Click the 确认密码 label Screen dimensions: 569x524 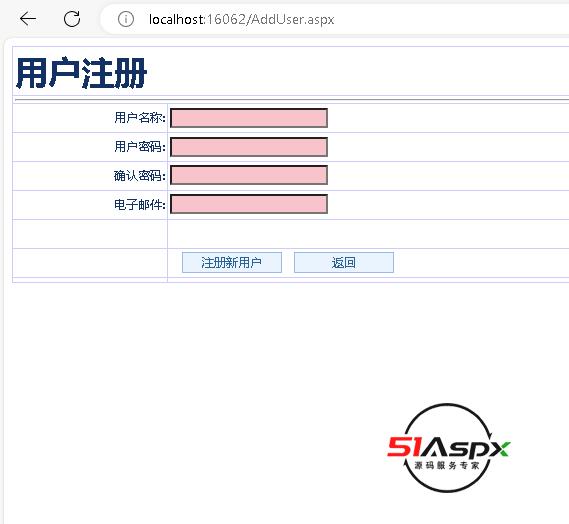140,176
